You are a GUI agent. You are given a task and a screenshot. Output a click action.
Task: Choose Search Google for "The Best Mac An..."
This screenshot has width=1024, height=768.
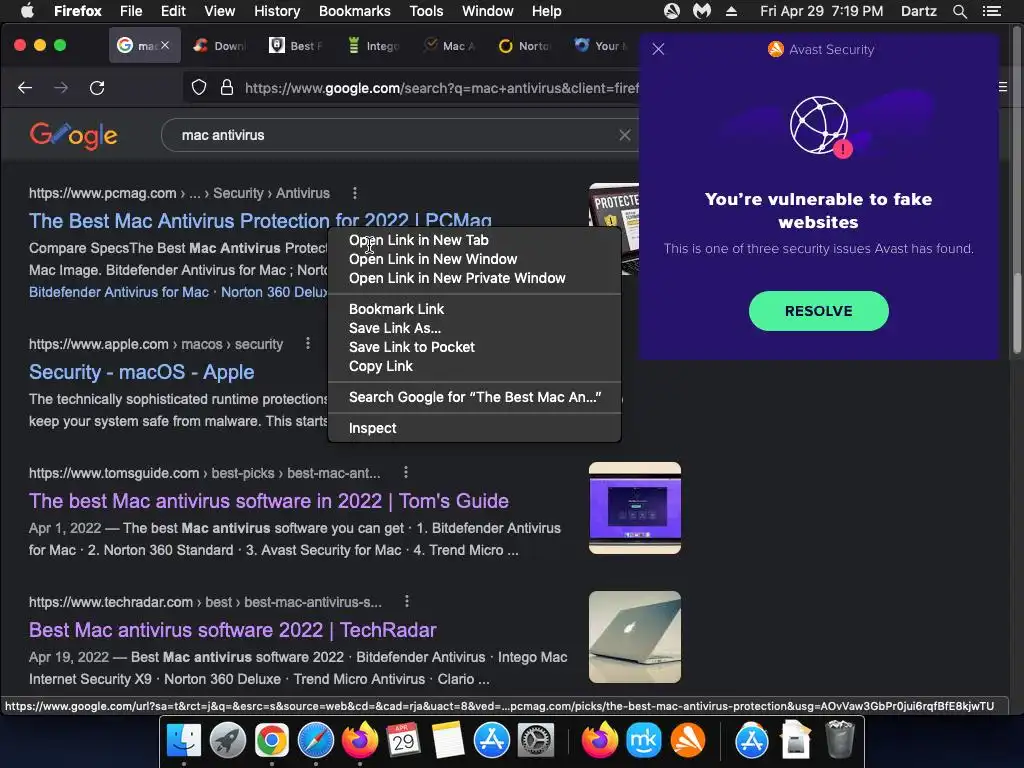pyautogui.click(x=474, y=397)
